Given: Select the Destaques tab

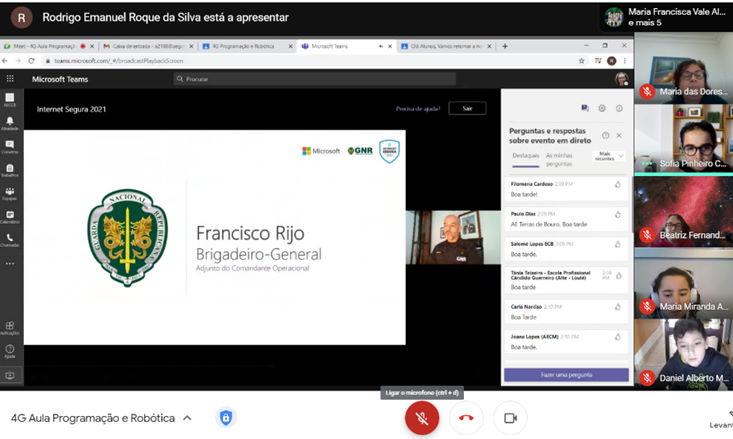Looking at the screenshot, I should pos(525,156).
